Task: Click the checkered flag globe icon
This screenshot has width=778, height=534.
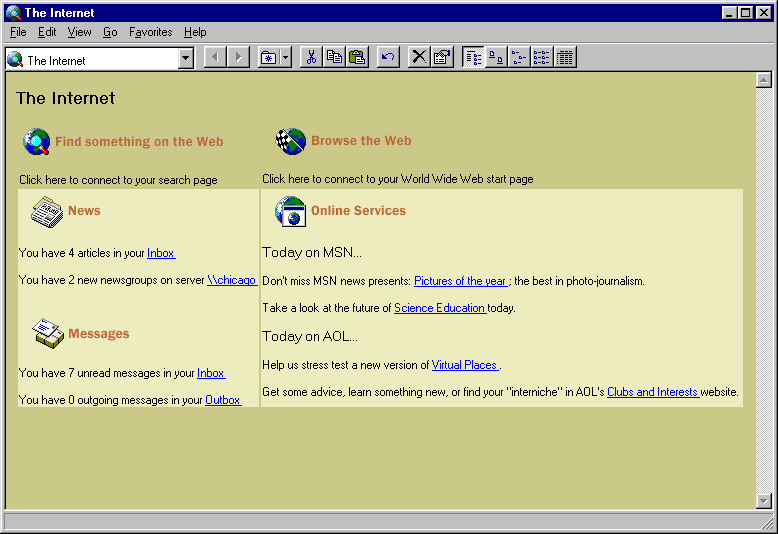Action: [x=291, y=141]
